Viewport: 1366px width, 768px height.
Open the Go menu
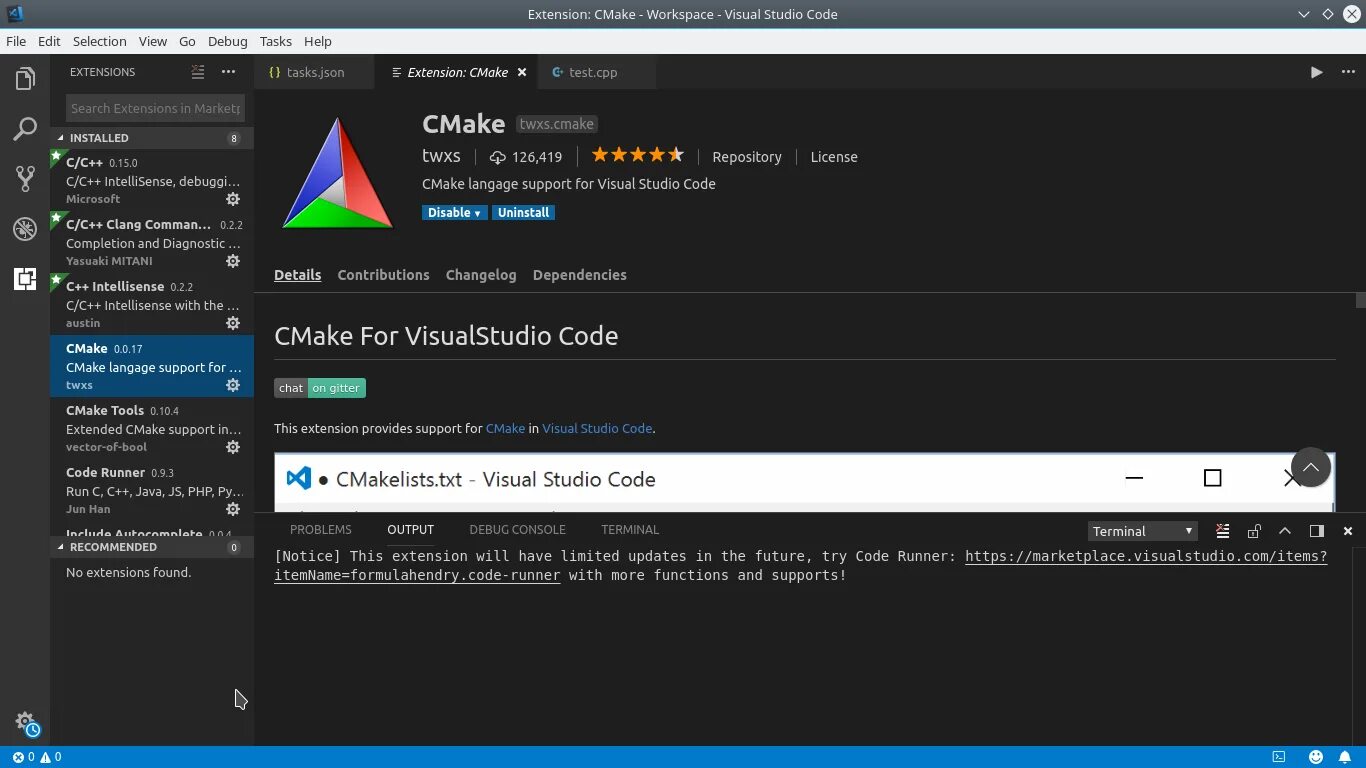click(187, 41)
